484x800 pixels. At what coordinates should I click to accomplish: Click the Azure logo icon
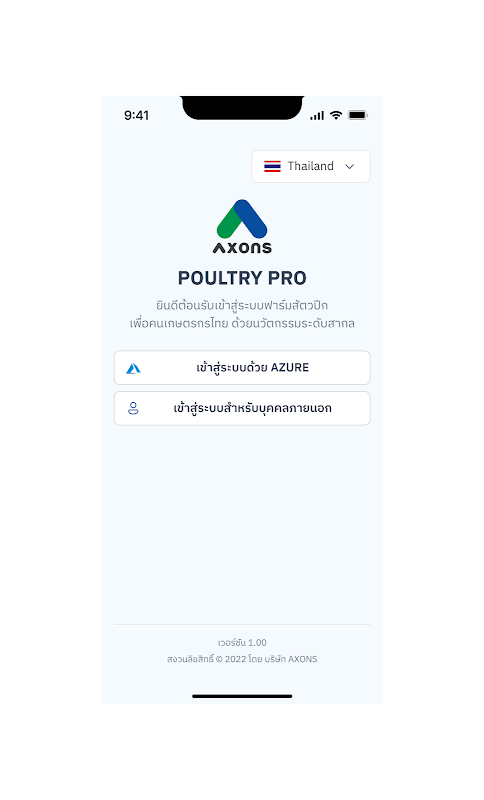click(133, 368)
